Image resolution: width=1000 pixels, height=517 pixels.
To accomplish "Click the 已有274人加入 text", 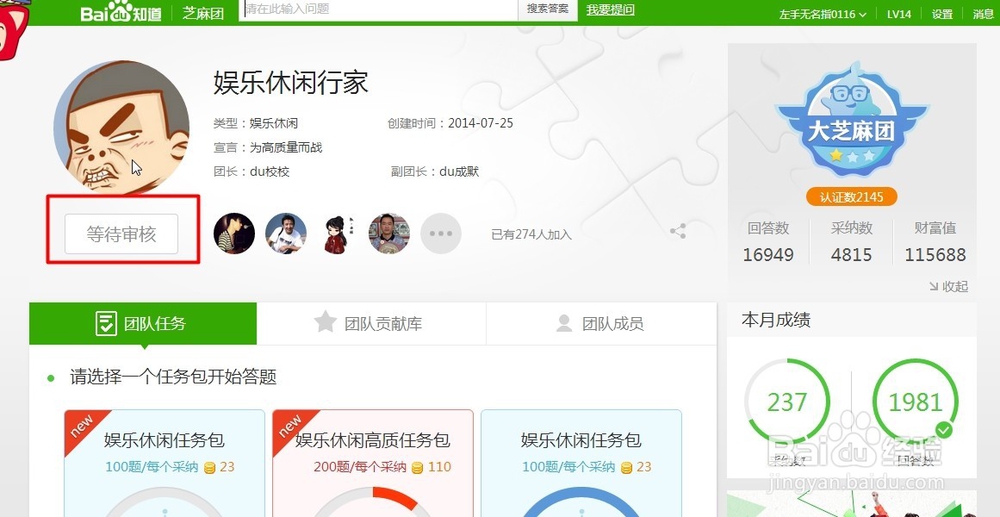I will pyautogui.click(x=531, y=235).
